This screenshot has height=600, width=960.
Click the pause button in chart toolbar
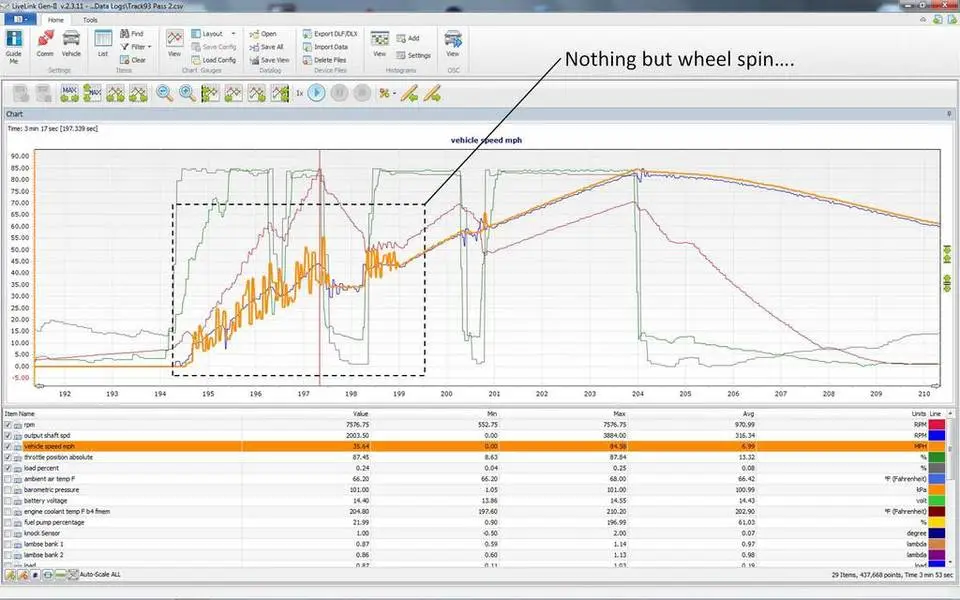339,93
